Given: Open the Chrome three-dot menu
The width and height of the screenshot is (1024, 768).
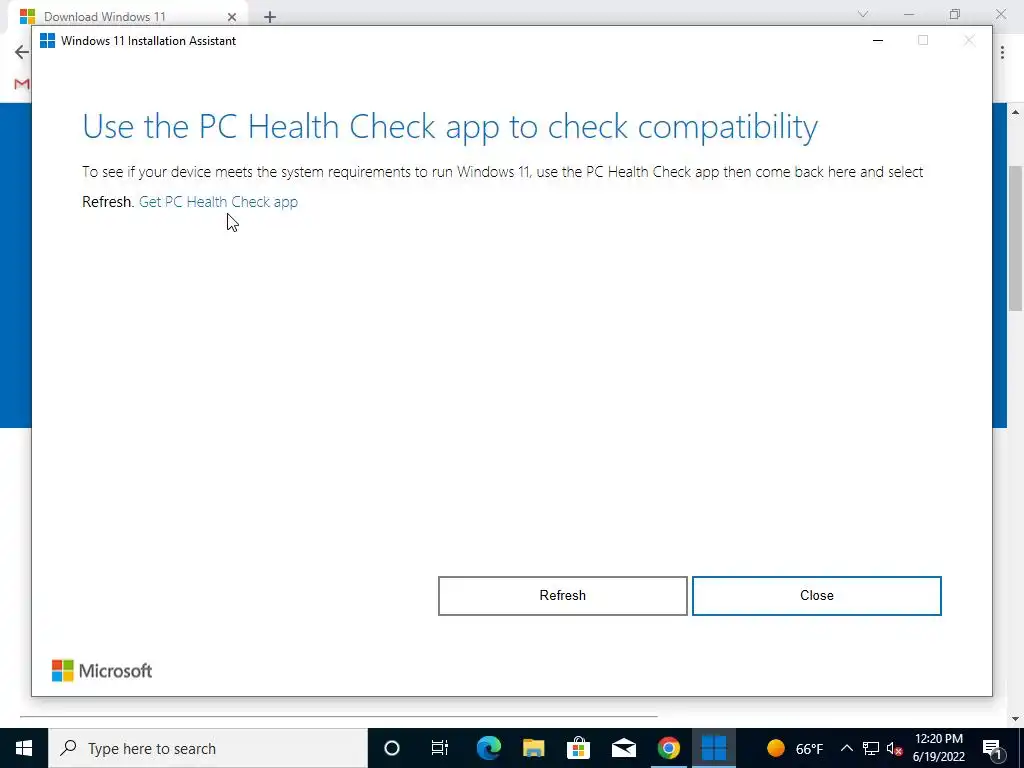Looking at the screenshot, I should coord(1002,52).
